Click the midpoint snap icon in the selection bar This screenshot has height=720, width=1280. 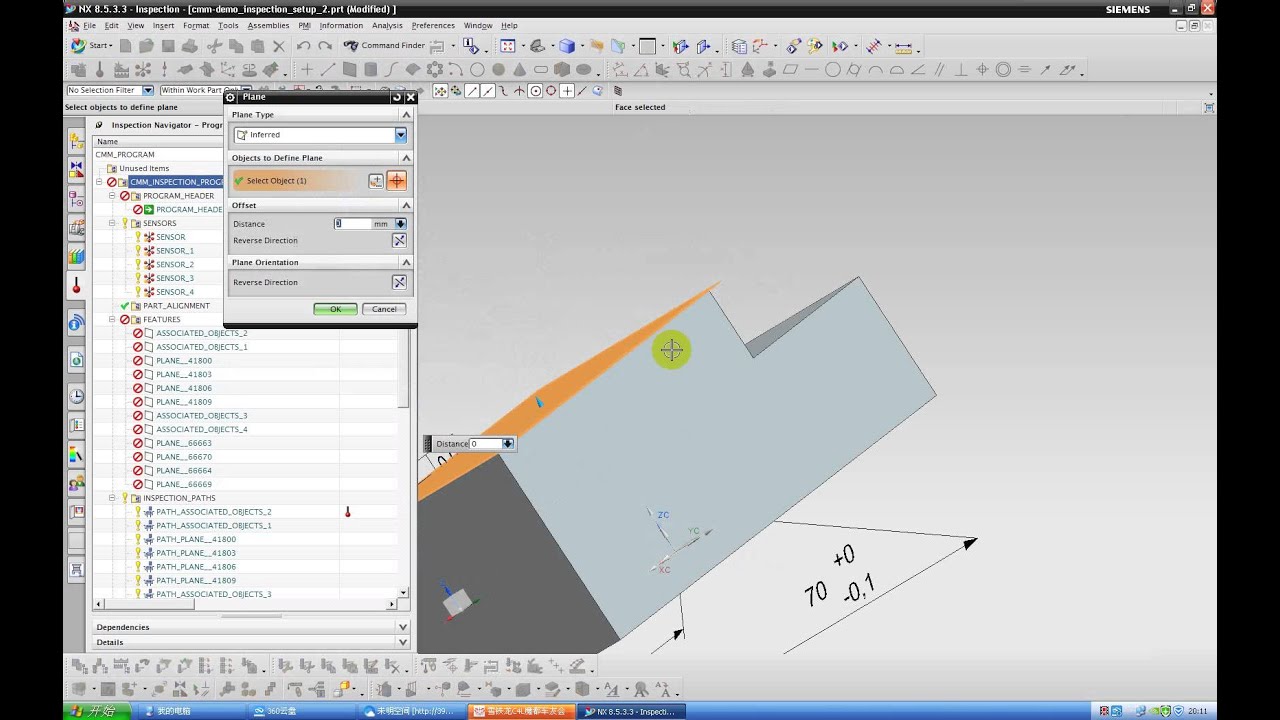point(488,90)
